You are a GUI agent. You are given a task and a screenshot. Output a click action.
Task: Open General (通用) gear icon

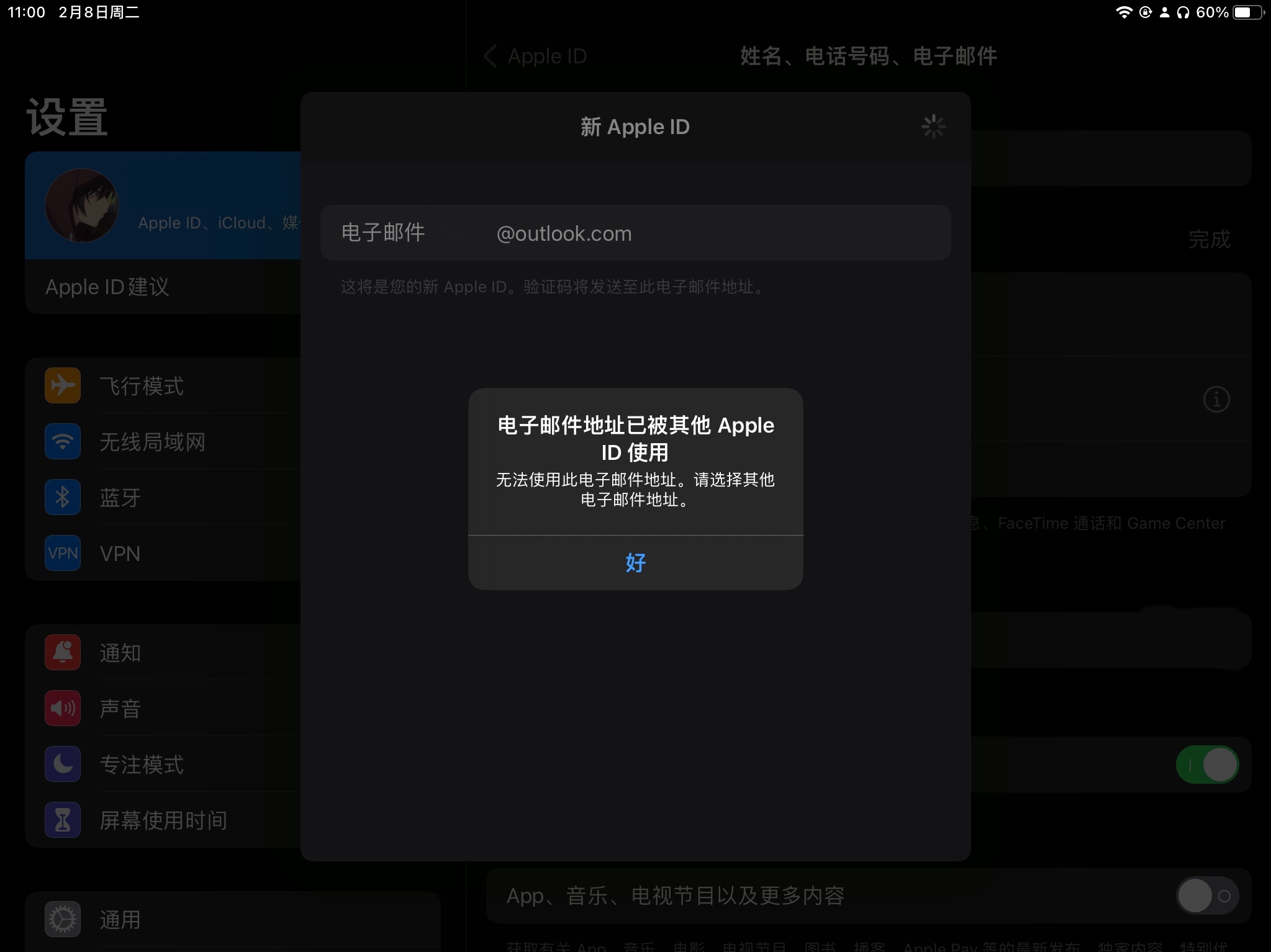click(x=63, y=919)
